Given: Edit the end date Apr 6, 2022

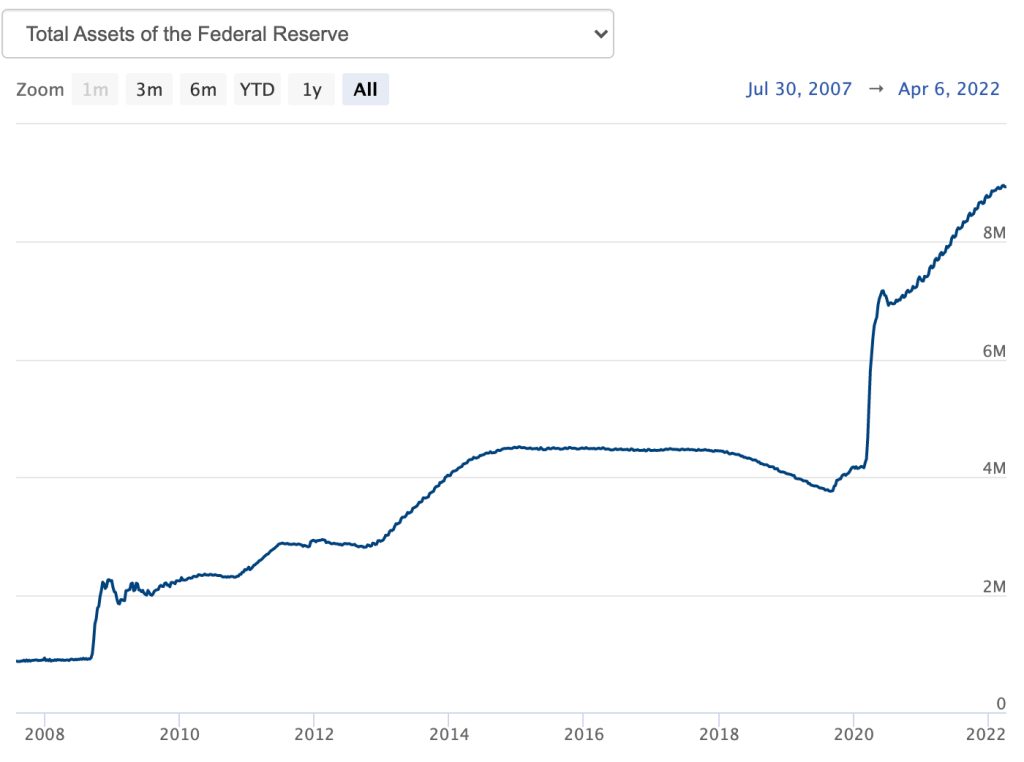Looking at the screenshot, I should (949, 89).
